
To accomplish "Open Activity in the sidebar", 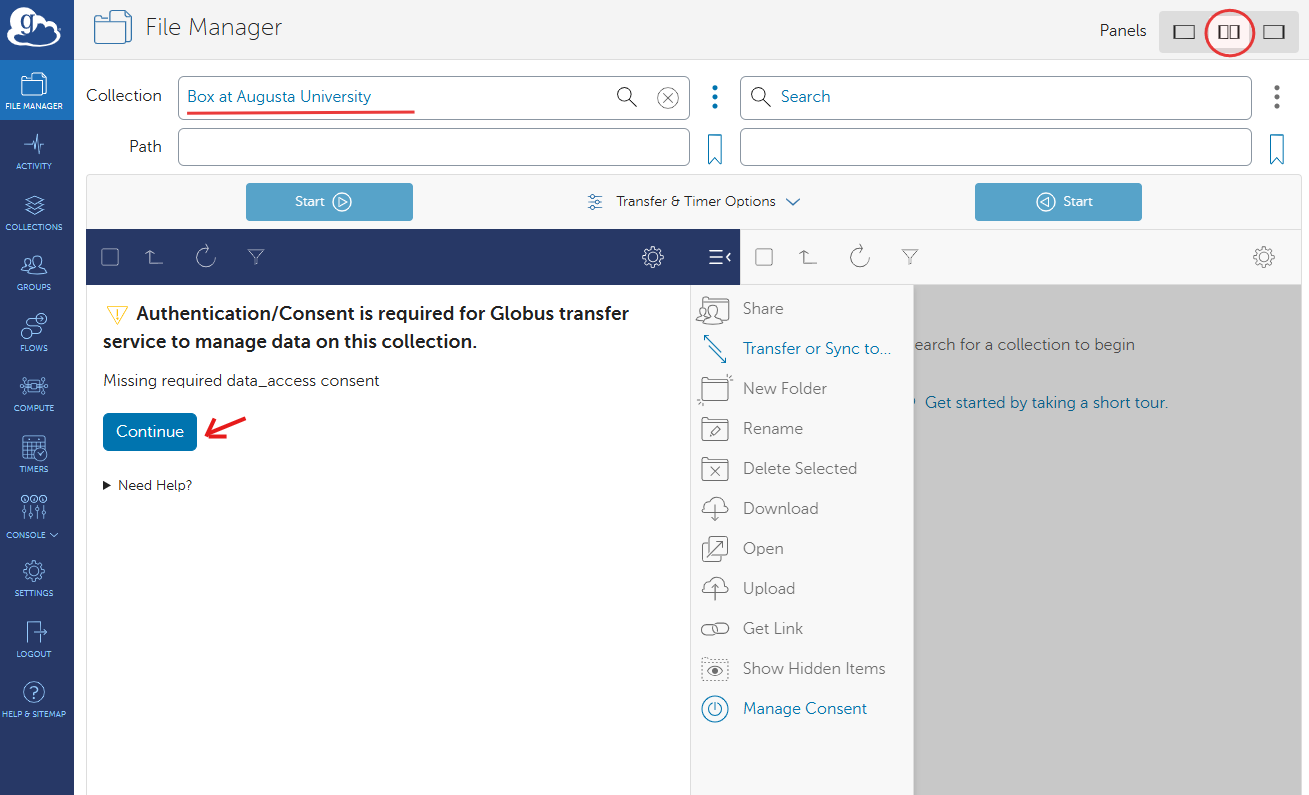I will point(34,151).
